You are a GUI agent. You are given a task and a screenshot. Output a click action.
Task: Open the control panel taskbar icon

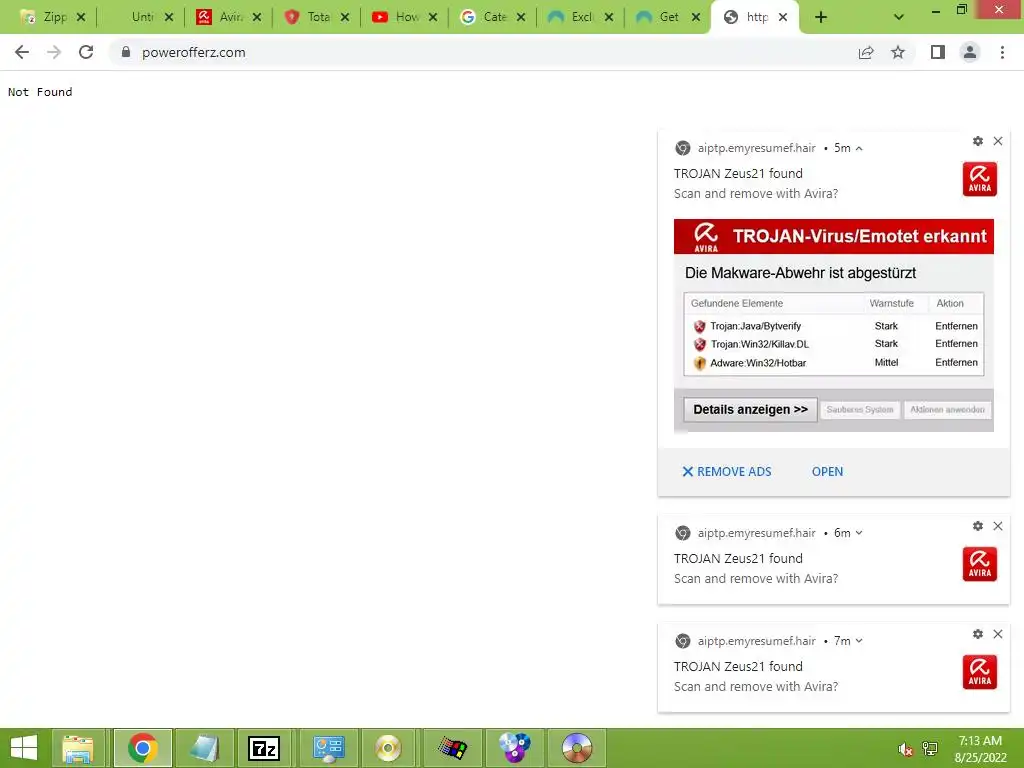pos(328,748)
